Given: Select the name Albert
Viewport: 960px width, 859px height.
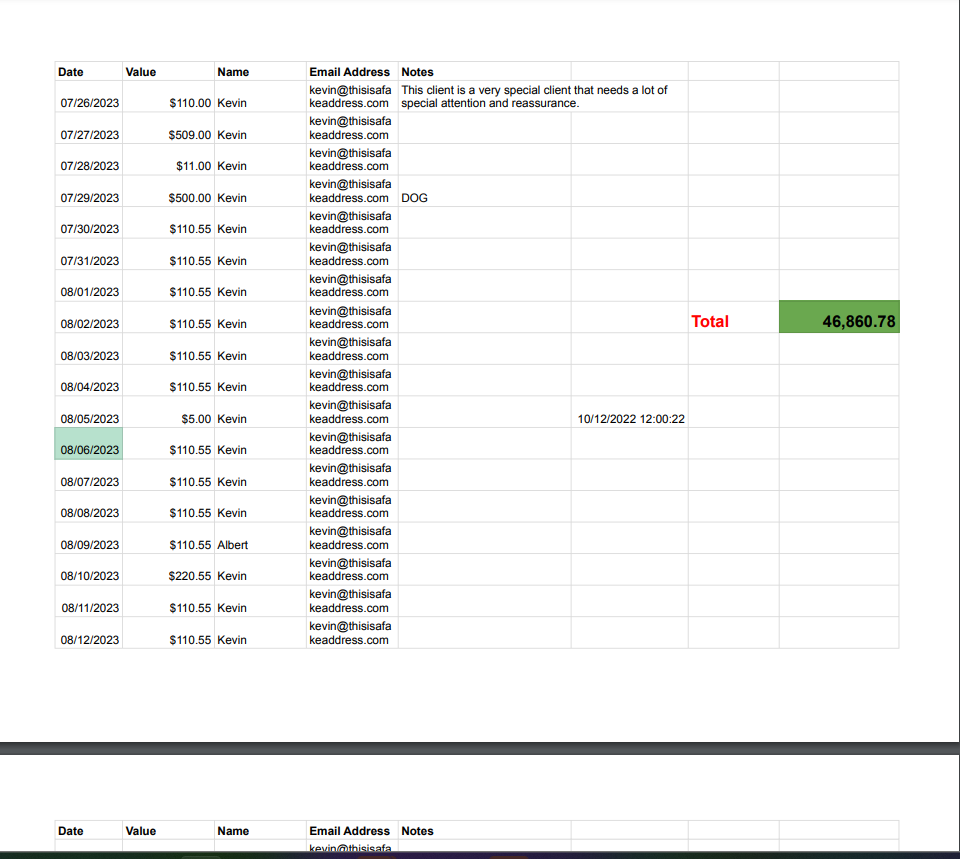Looking at the screenshot, I should 233,545.
